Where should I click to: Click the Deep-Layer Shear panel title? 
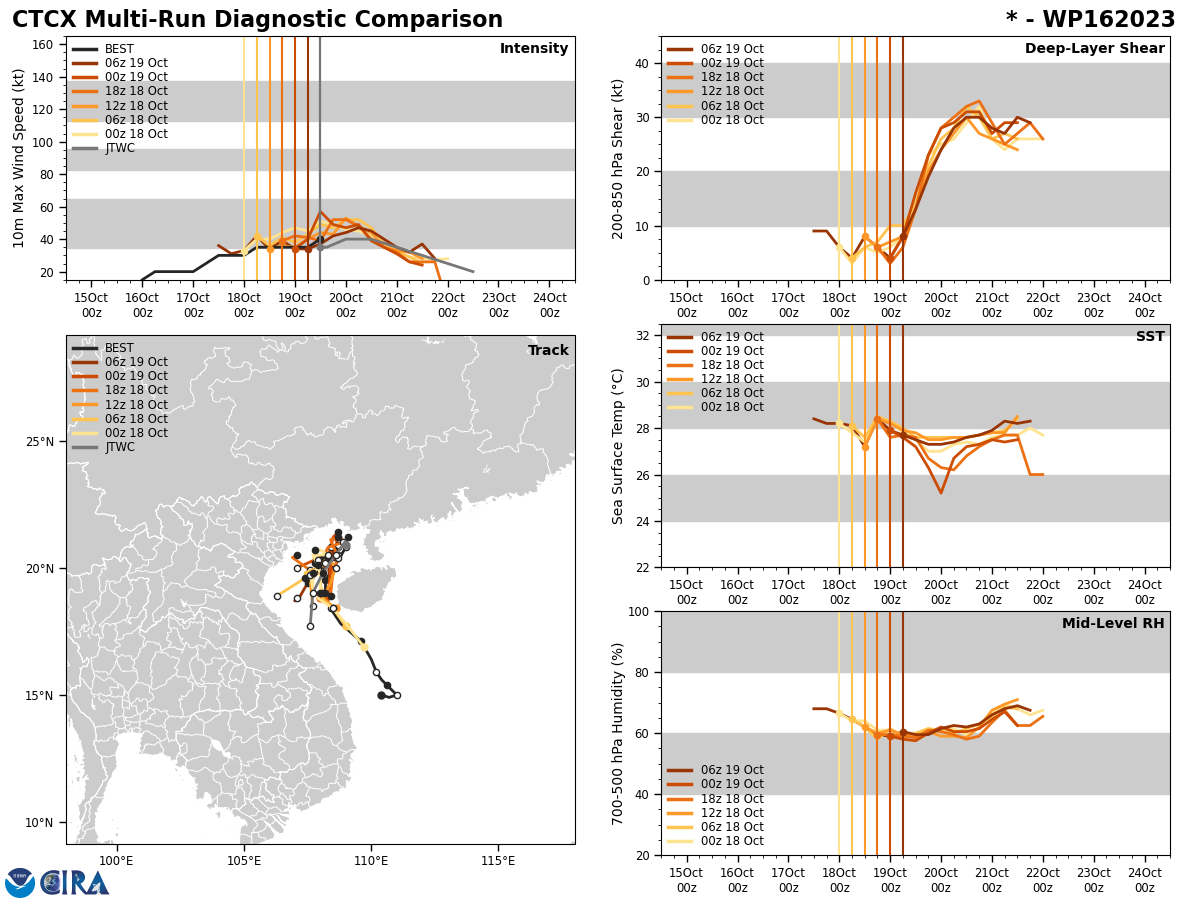click(1094, 49)
